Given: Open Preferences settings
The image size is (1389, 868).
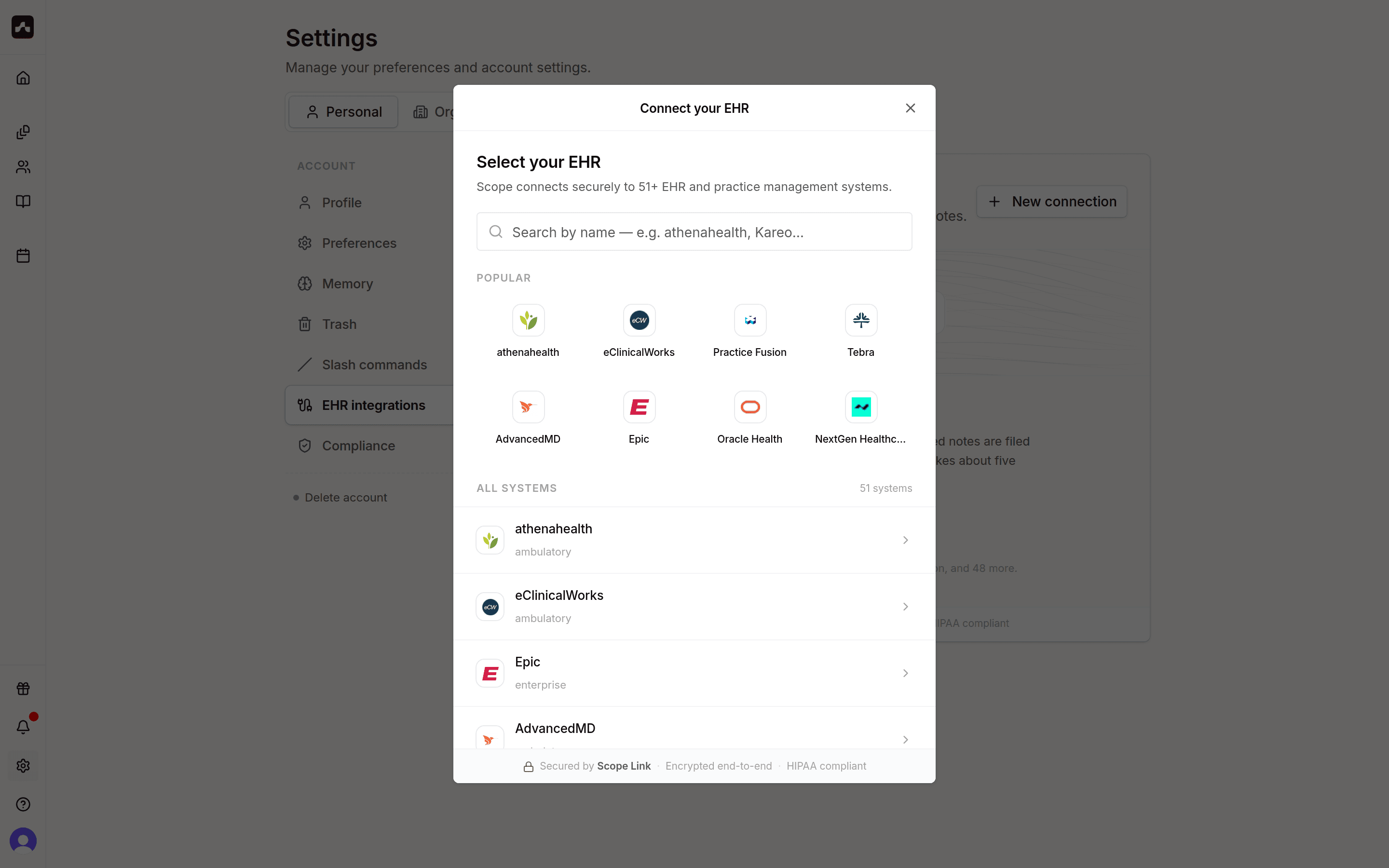Looking at the screenshot, I should pyautogui.click(x=369, y=244).
